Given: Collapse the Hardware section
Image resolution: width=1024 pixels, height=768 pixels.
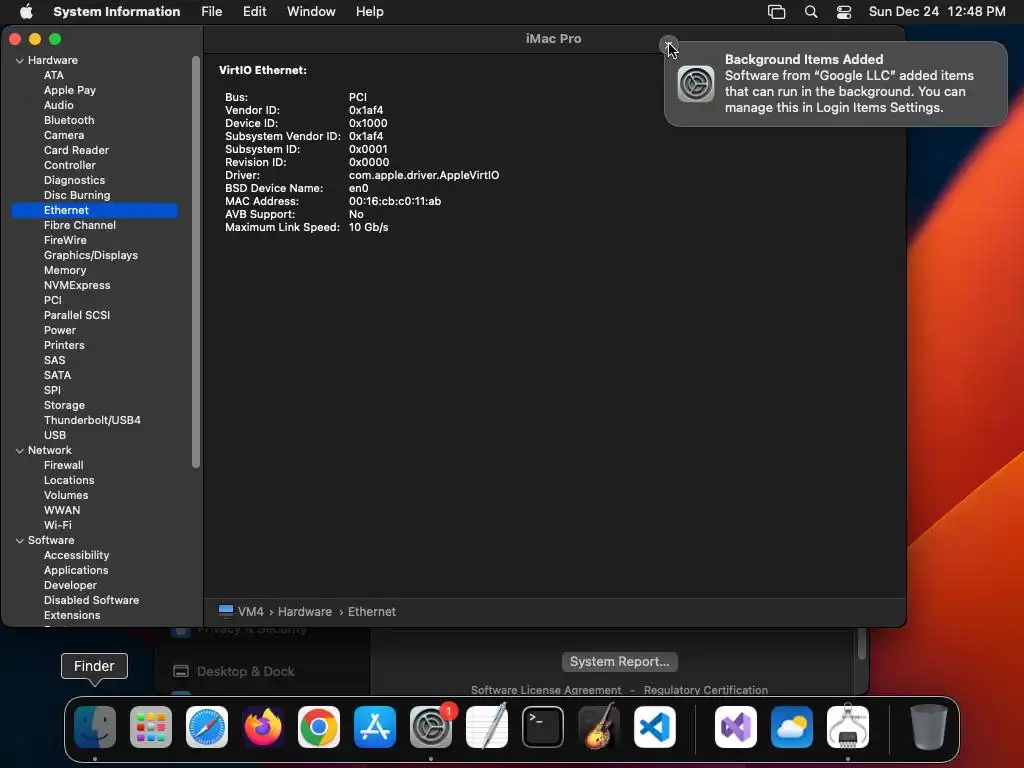Looking at the screenshot, I should [x=20, y=60].
